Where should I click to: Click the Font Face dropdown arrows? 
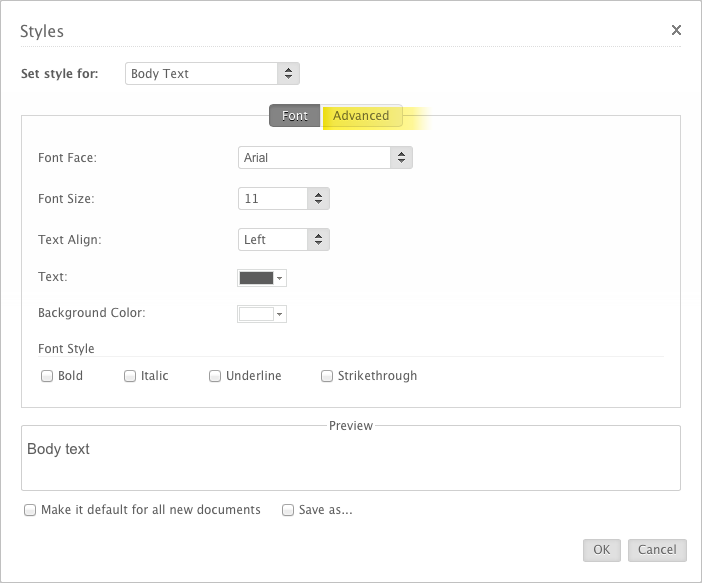401,158
